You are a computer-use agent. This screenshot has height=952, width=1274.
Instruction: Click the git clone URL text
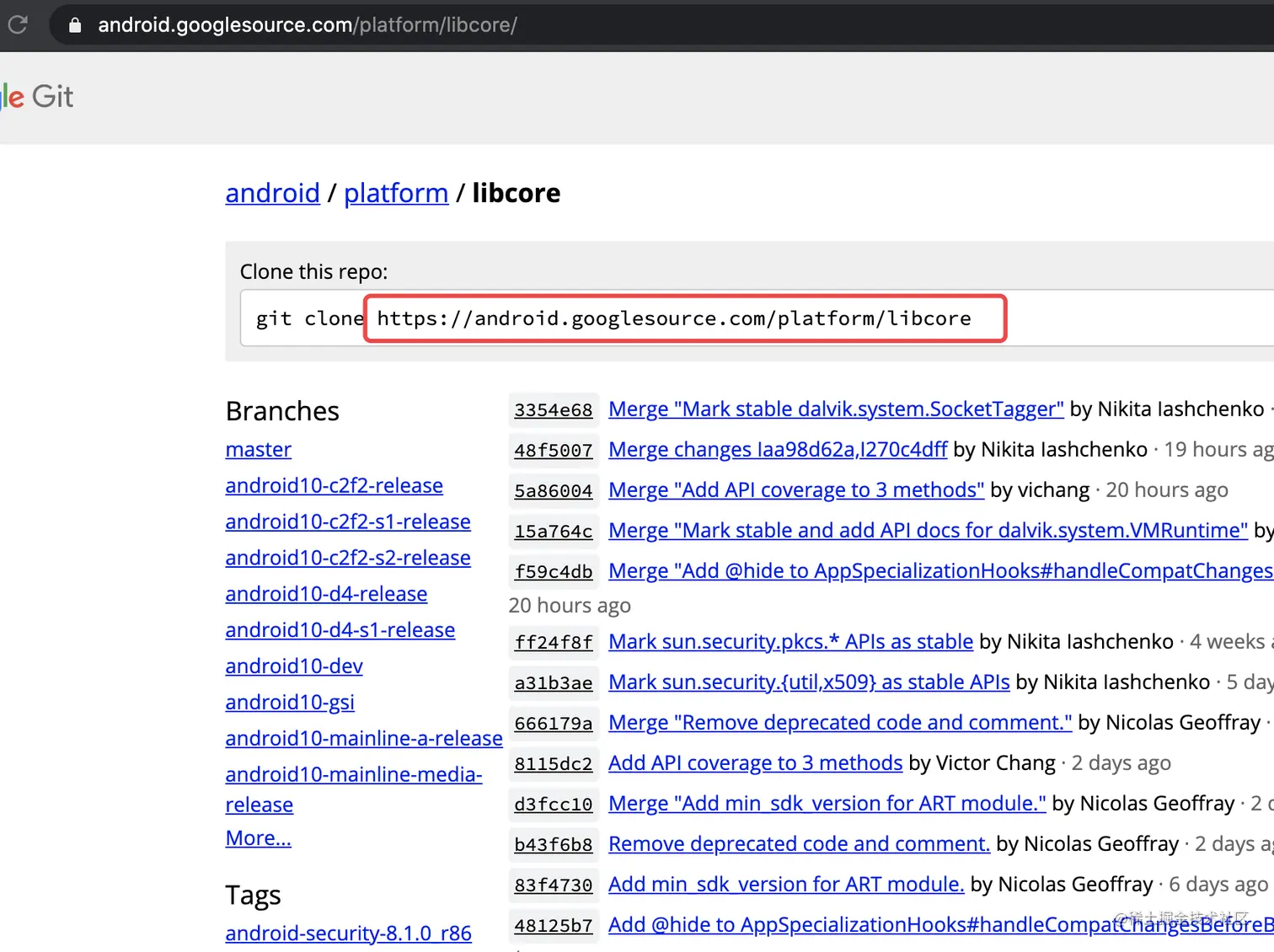(674, 318)
